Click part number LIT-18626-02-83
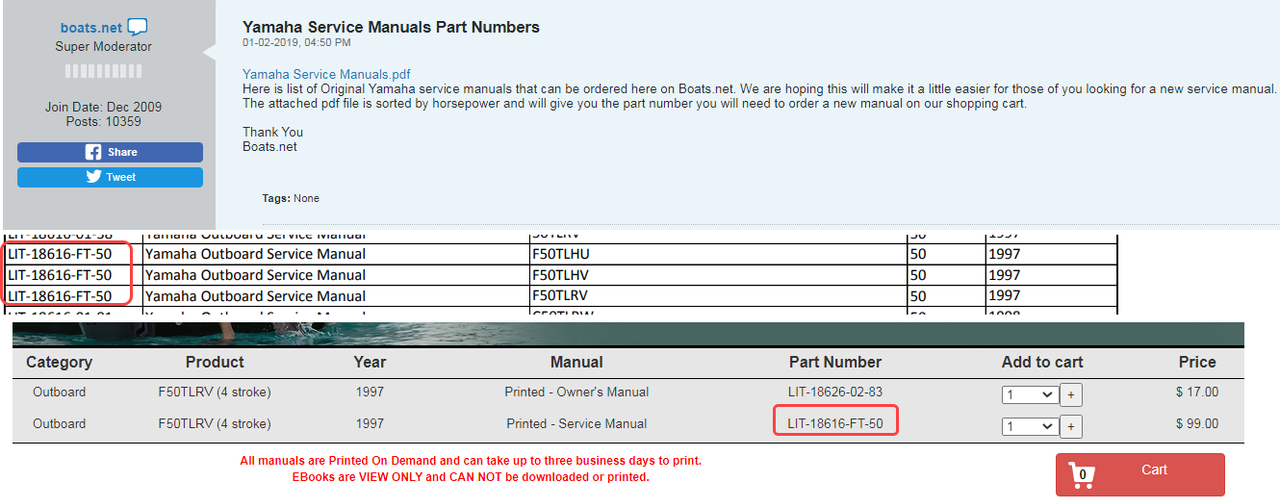 pos(835,392)
